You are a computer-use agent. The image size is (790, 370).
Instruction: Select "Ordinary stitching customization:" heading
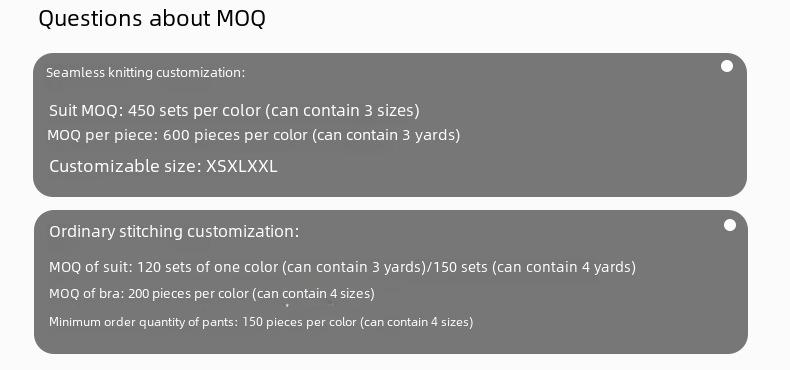pos(174,231)
